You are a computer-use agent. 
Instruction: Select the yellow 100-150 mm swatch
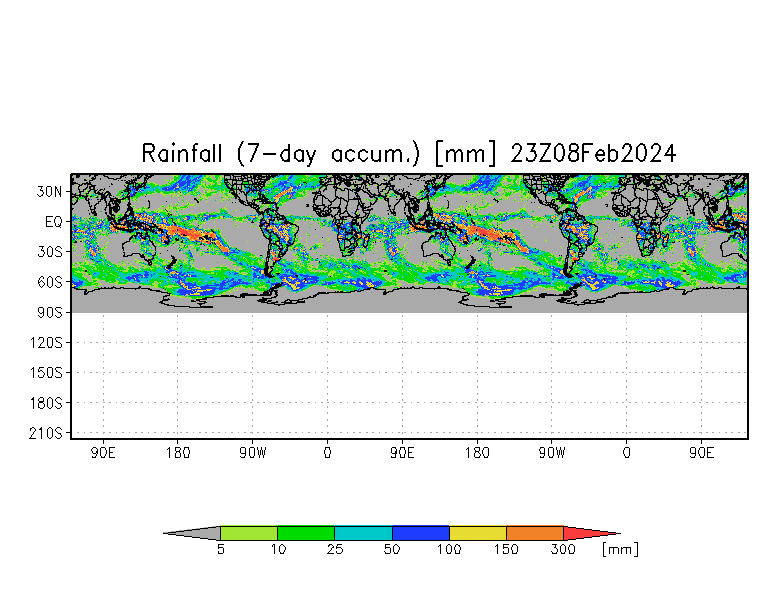click(x=478, y=533)
